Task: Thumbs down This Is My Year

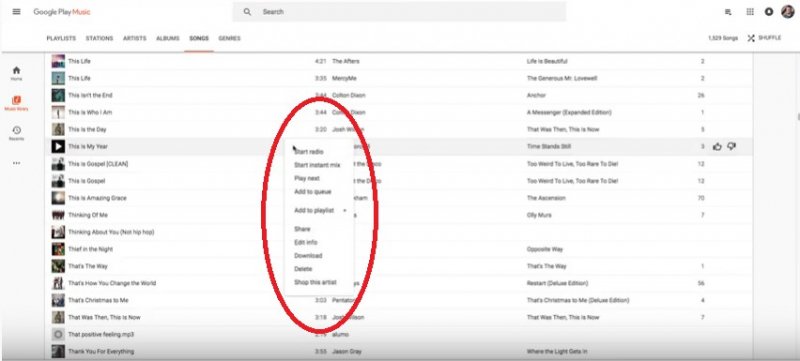Action: (x=731, y=147)
